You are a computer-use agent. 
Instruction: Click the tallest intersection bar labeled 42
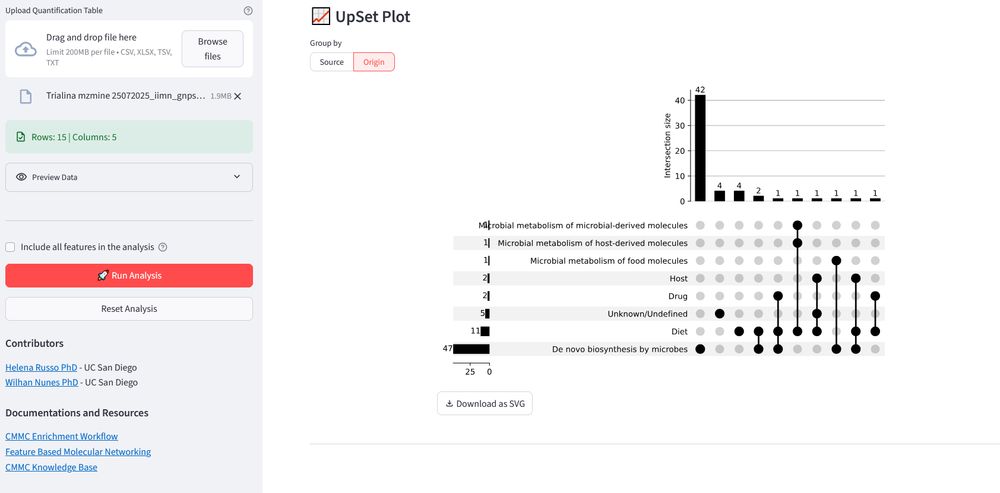pyautogui.click(x=700, y=148)
